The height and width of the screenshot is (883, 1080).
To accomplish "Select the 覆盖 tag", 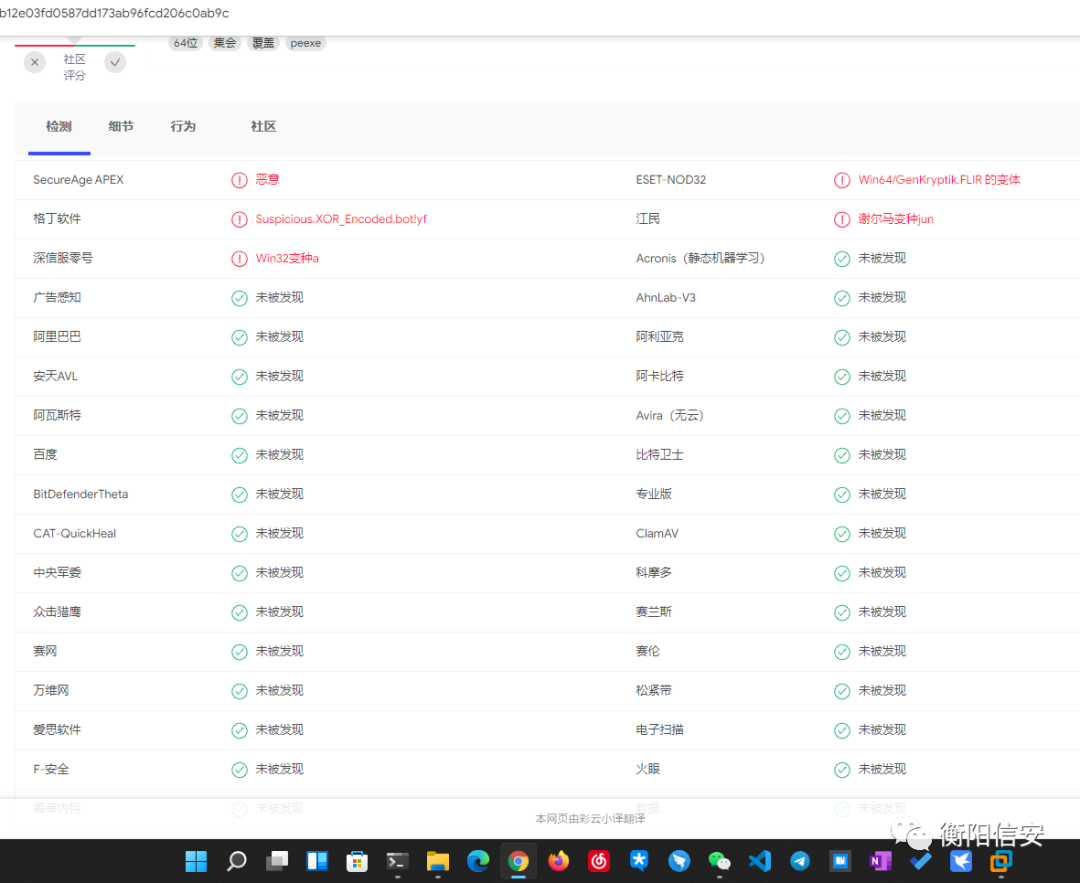I will pos(263,43).
